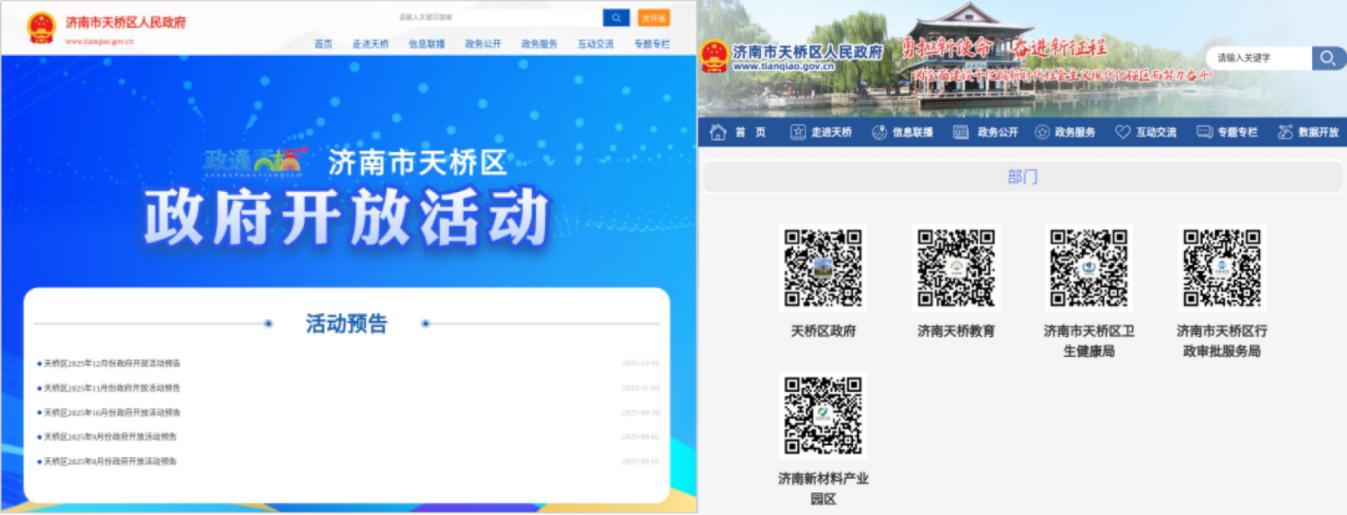Click the 天桥区政府 QR code image
This screenshot has width=1347, height=515.
coord(823,268)
